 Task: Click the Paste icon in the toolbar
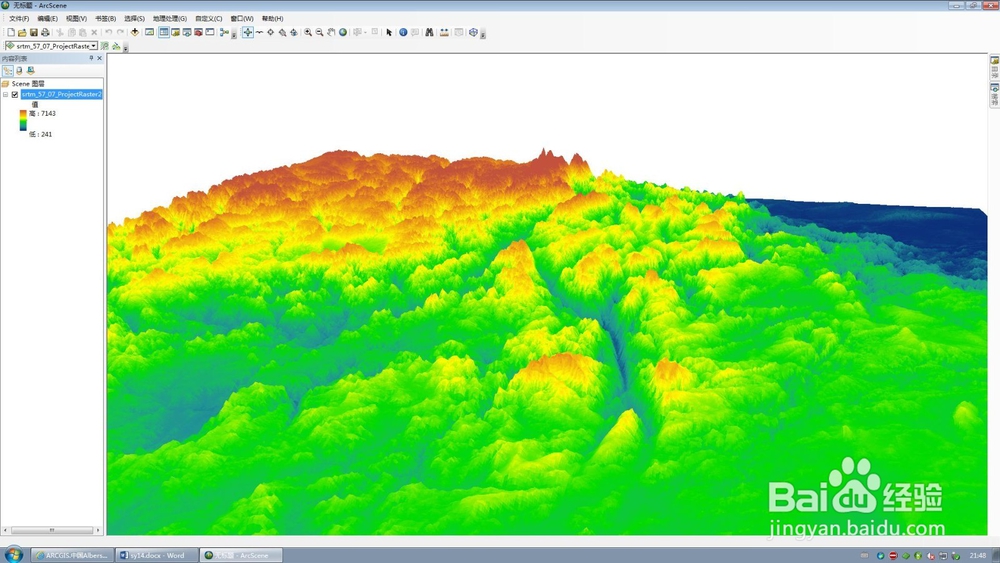click(83, 32)
